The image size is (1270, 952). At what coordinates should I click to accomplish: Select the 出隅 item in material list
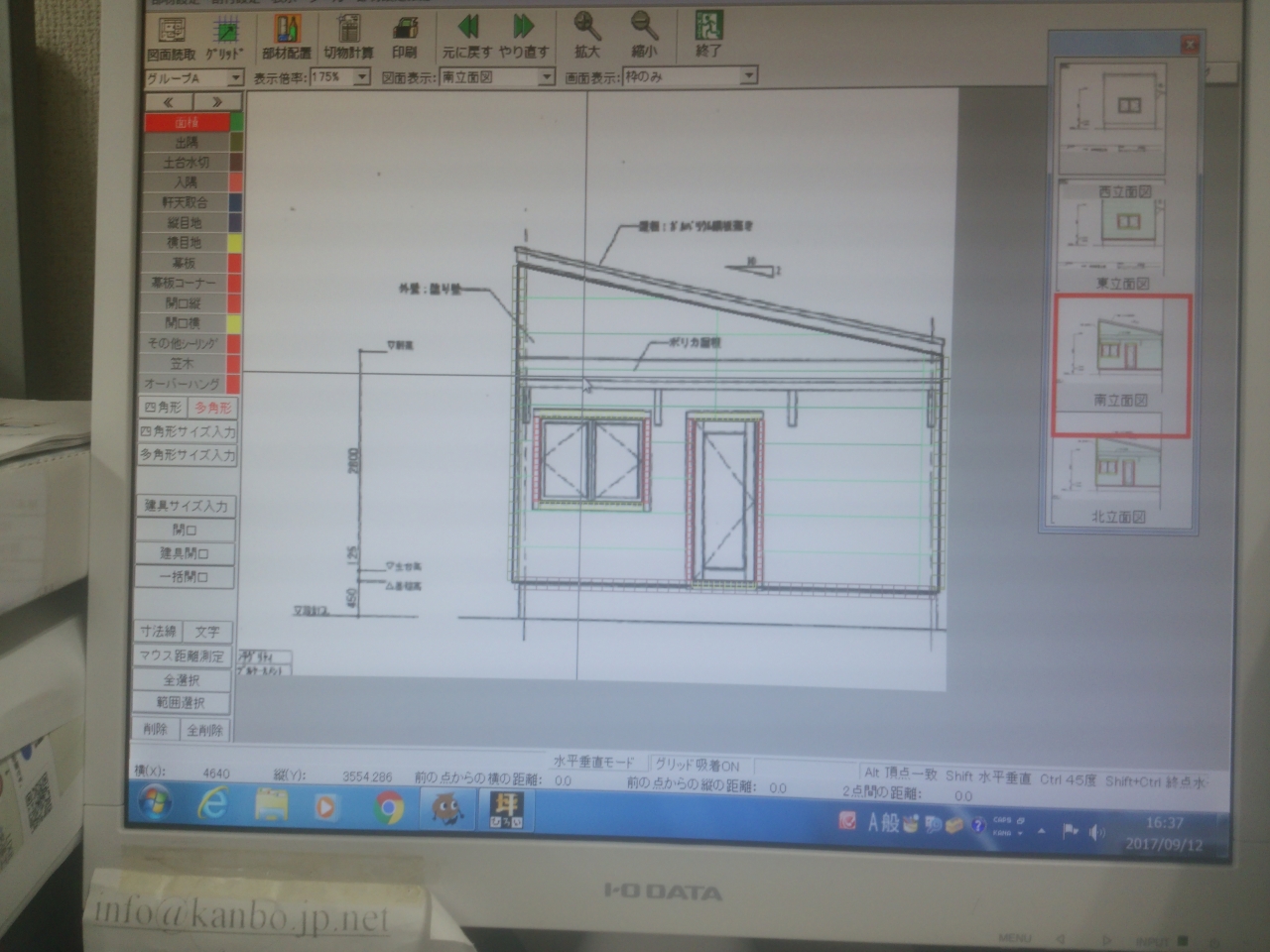pos(187,143)
